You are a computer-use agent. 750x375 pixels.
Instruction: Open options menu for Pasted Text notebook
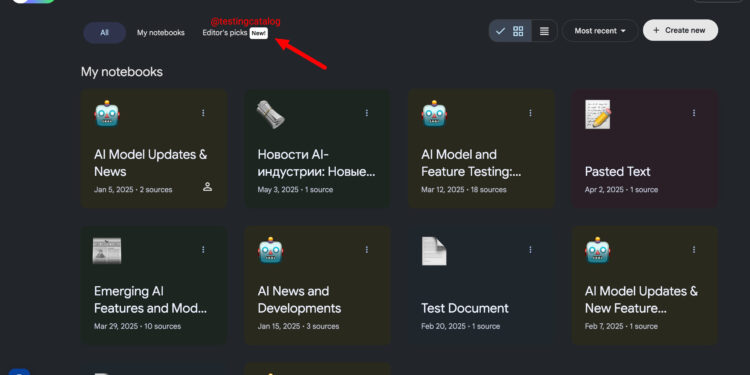(694, 113)
